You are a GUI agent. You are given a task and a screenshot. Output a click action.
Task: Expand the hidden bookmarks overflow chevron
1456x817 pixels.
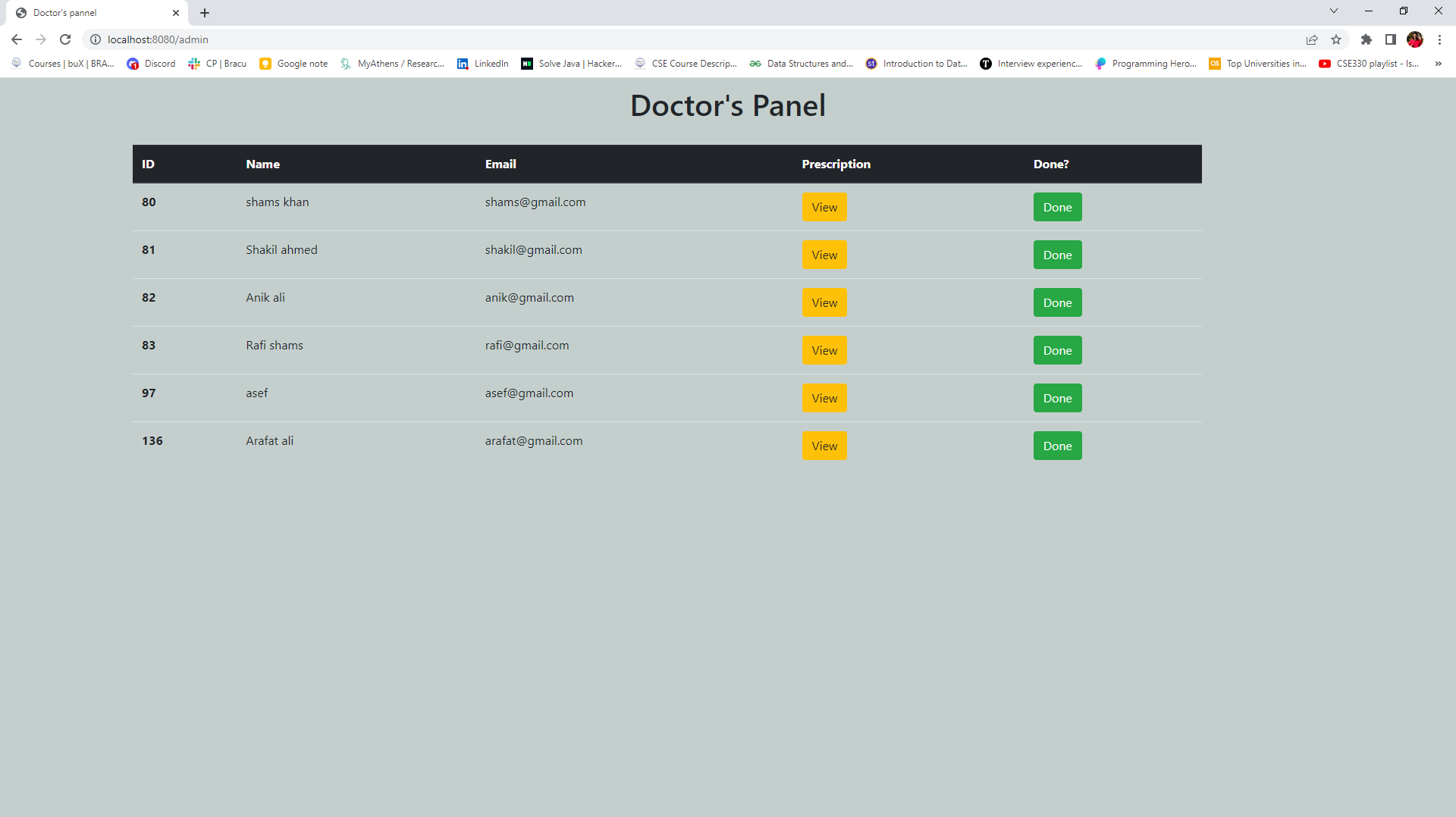[1438, 64]
